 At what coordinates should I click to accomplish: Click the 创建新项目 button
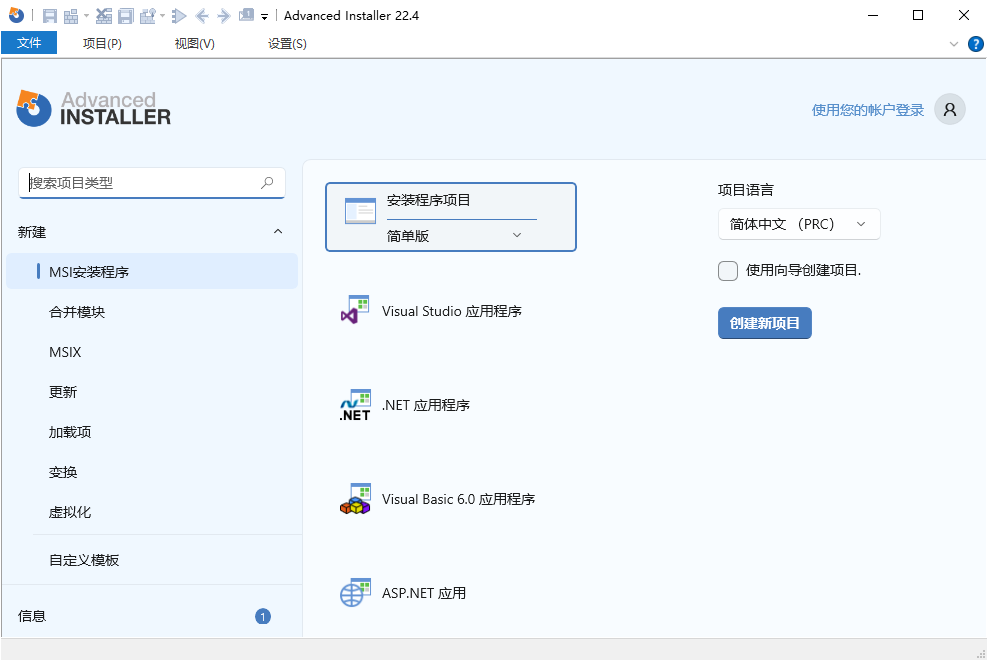pos(764,322)
